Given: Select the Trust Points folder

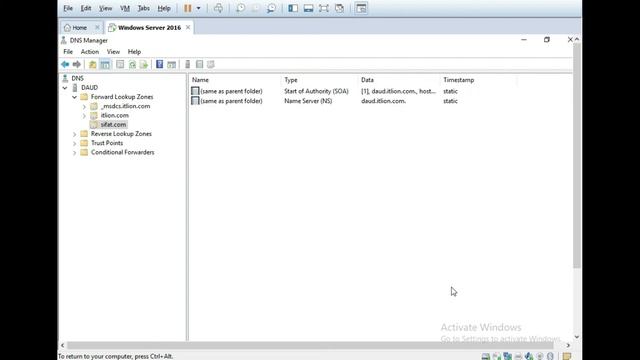Looking at the screenshot, I should point(107,143).
